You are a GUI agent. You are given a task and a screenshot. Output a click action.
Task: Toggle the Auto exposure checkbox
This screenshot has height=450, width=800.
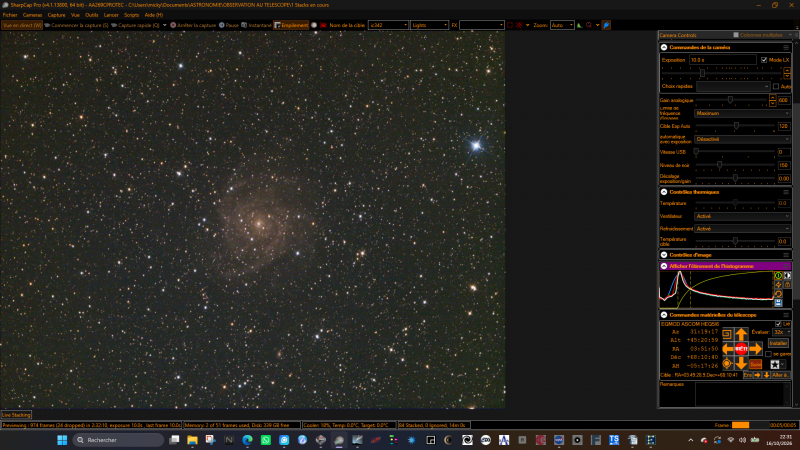pos(776,86)
